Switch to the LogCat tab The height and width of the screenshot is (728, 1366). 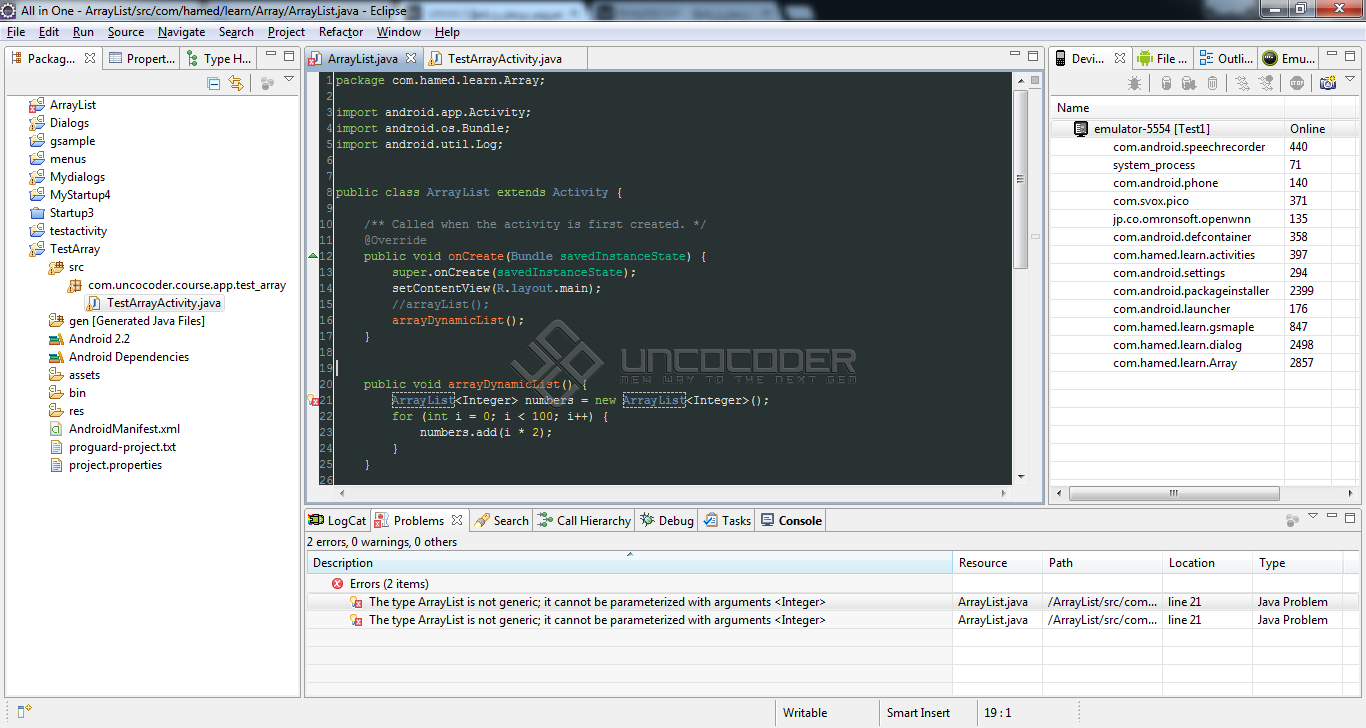337,520
